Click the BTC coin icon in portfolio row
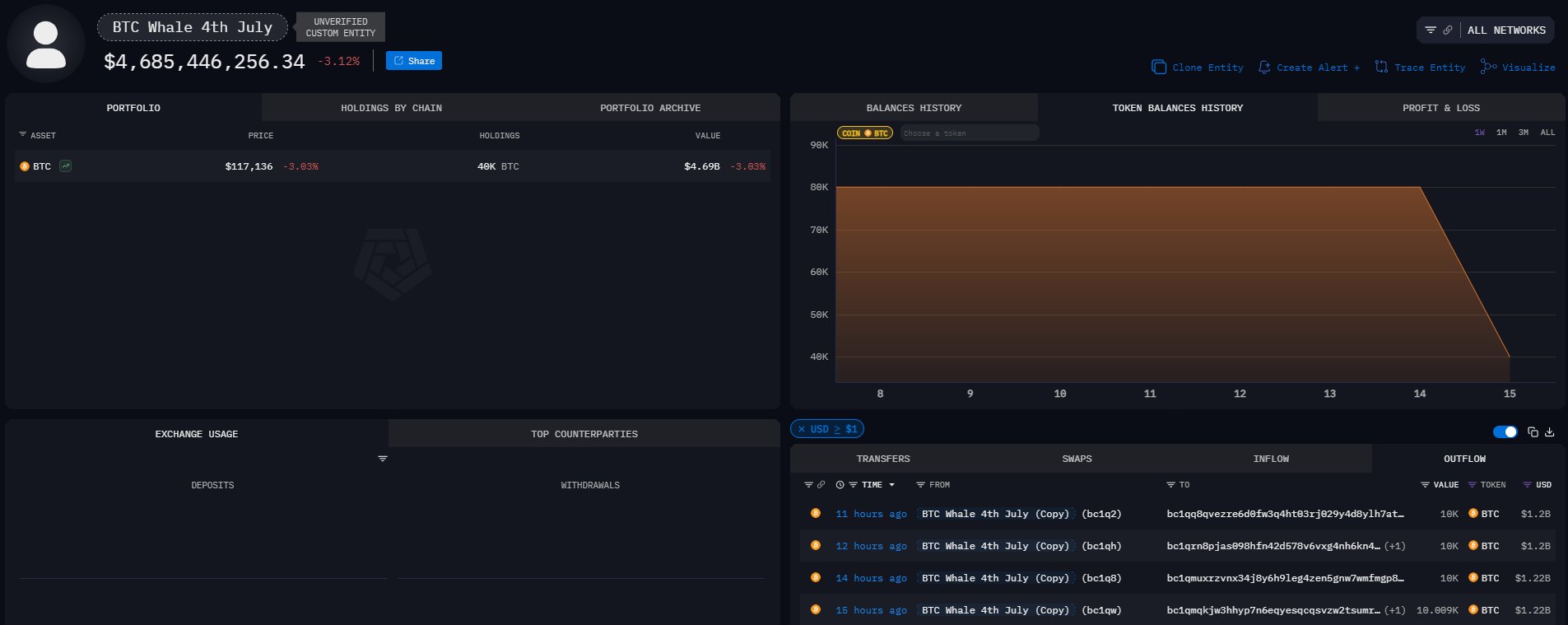1568x625 pixels. 24,166
